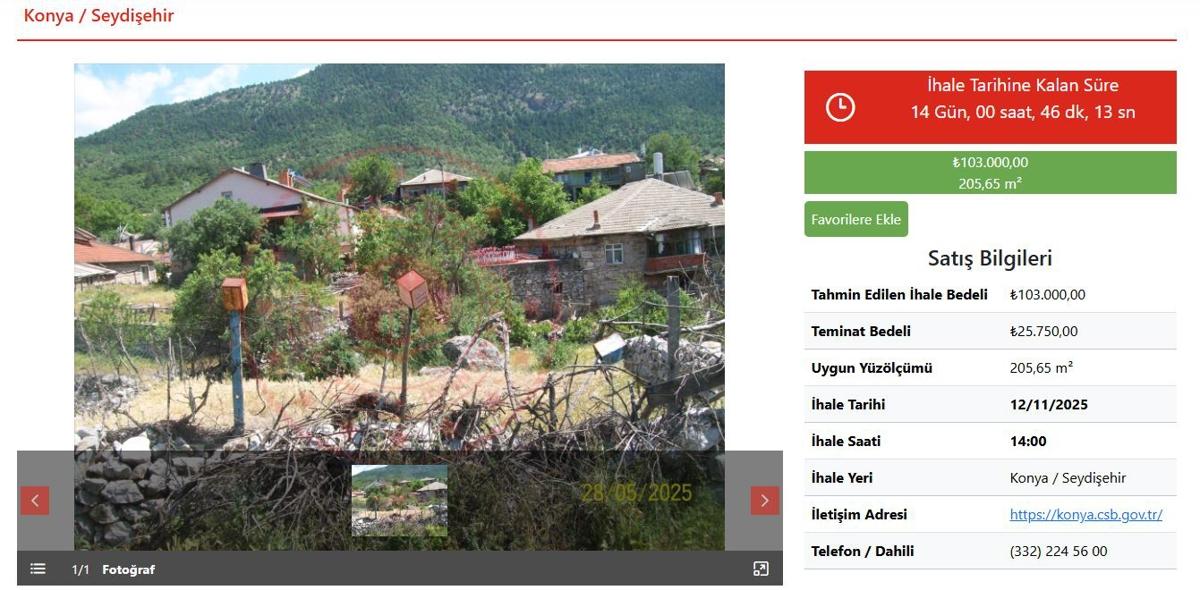The image size is (1200, 590).
Task: Click the İhale Saati 14:00 value
Action: (x=1028, y=441)
